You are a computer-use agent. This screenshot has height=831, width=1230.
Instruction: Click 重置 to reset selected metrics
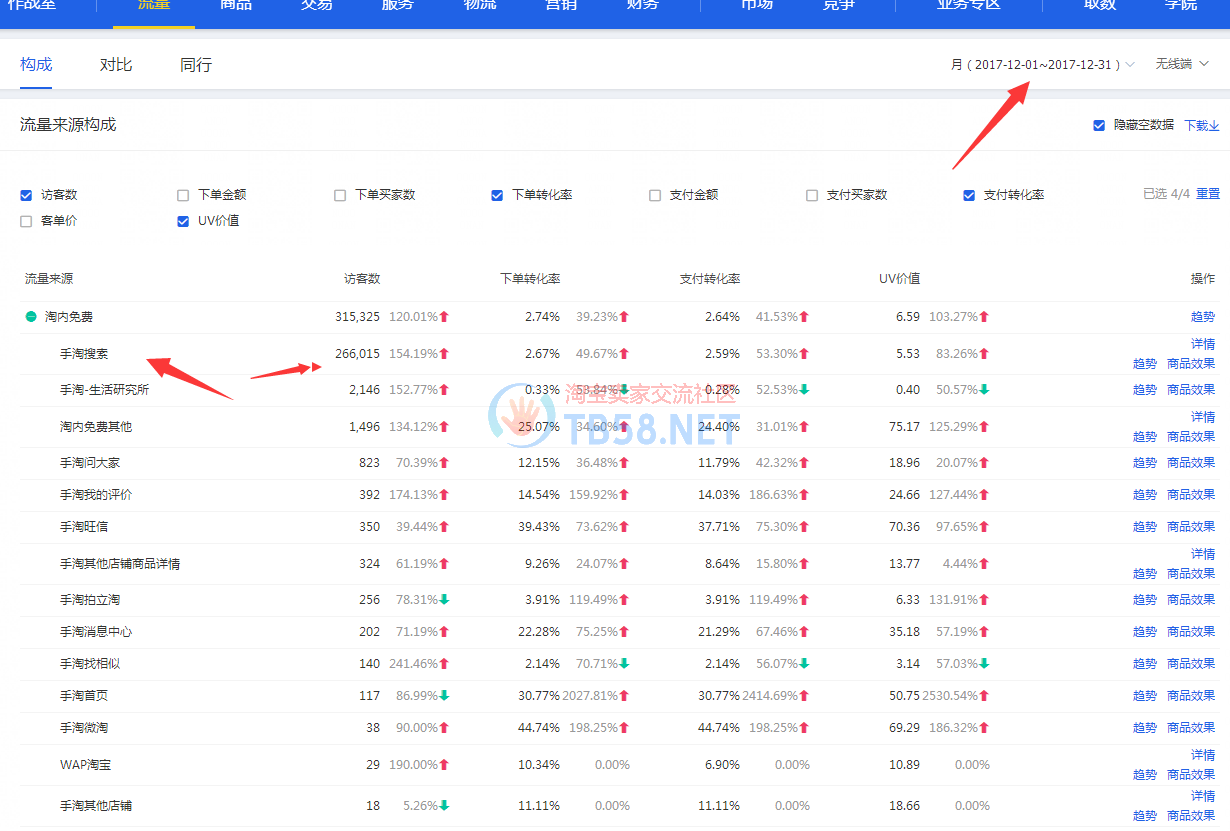pos(1208,194)
